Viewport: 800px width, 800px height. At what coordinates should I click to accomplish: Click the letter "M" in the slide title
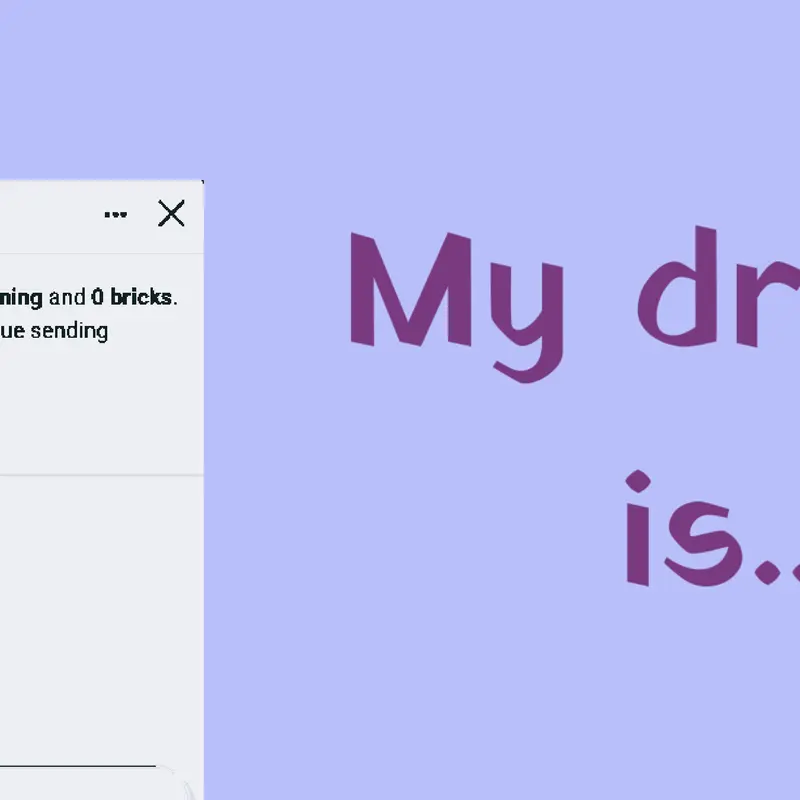(x=411, y=289)
